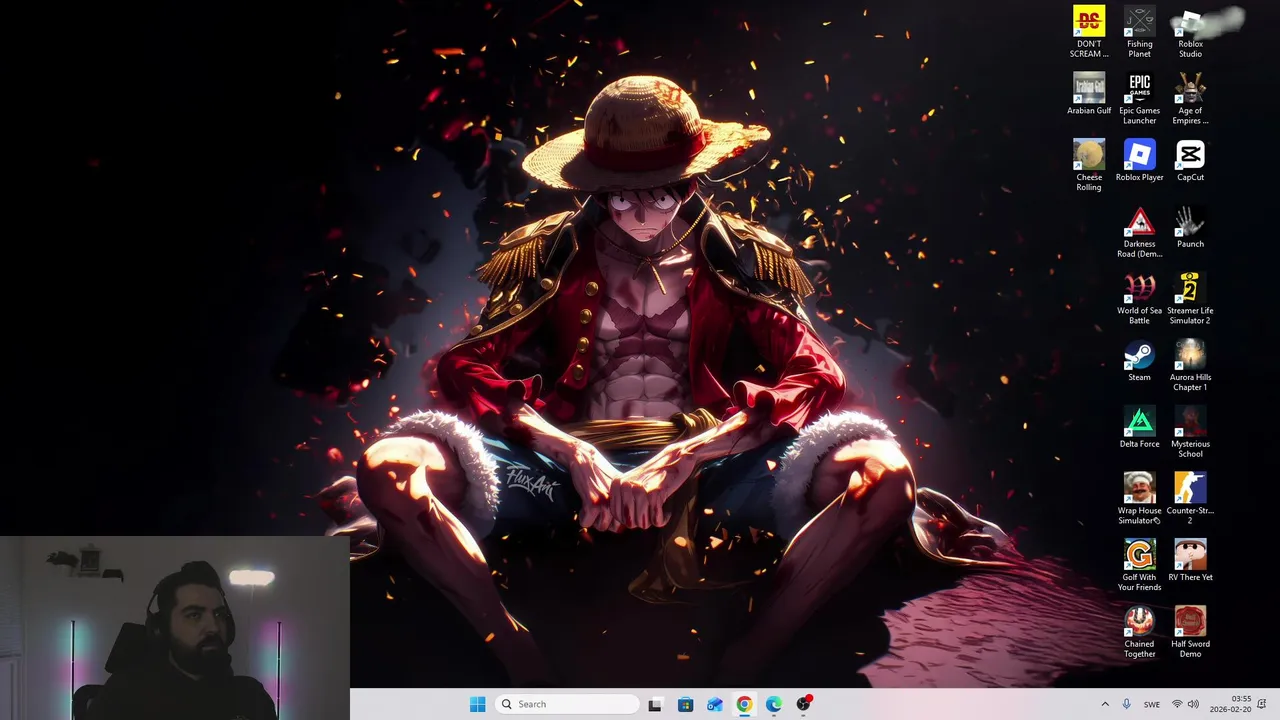1280x720 pixels.
Task: Select the Wrap House Simulator shortcut
Action: [1139, 499]
